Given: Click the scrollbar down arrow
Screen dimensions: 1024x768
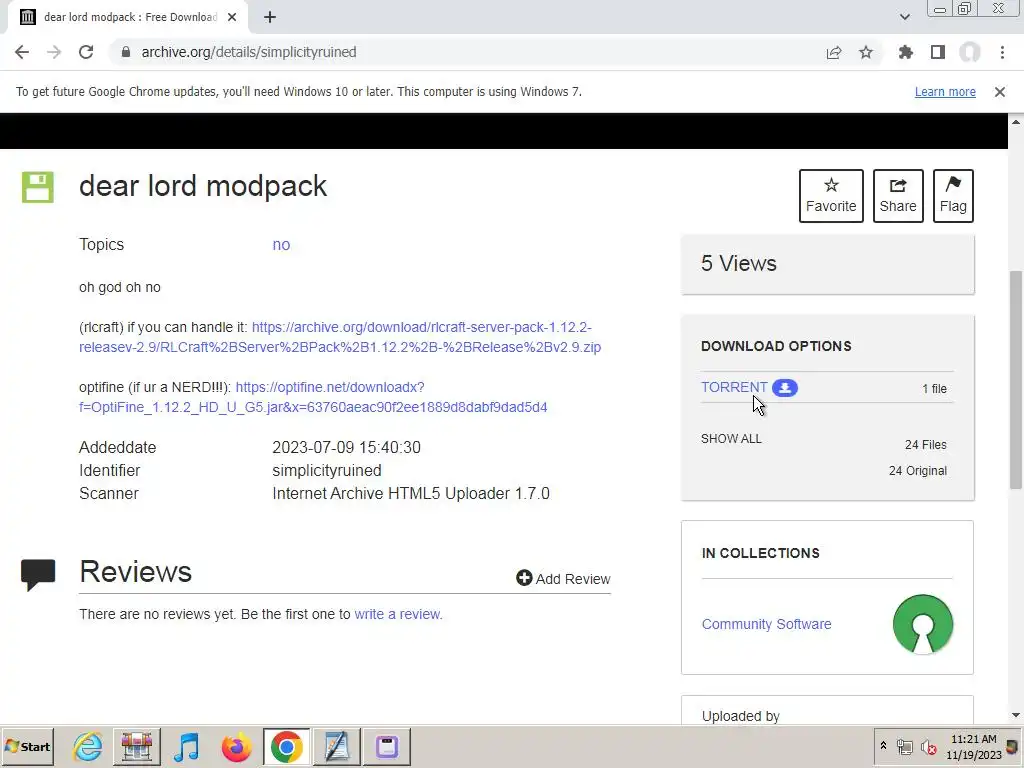Looking at the screenshot, I should point(1016,716).
